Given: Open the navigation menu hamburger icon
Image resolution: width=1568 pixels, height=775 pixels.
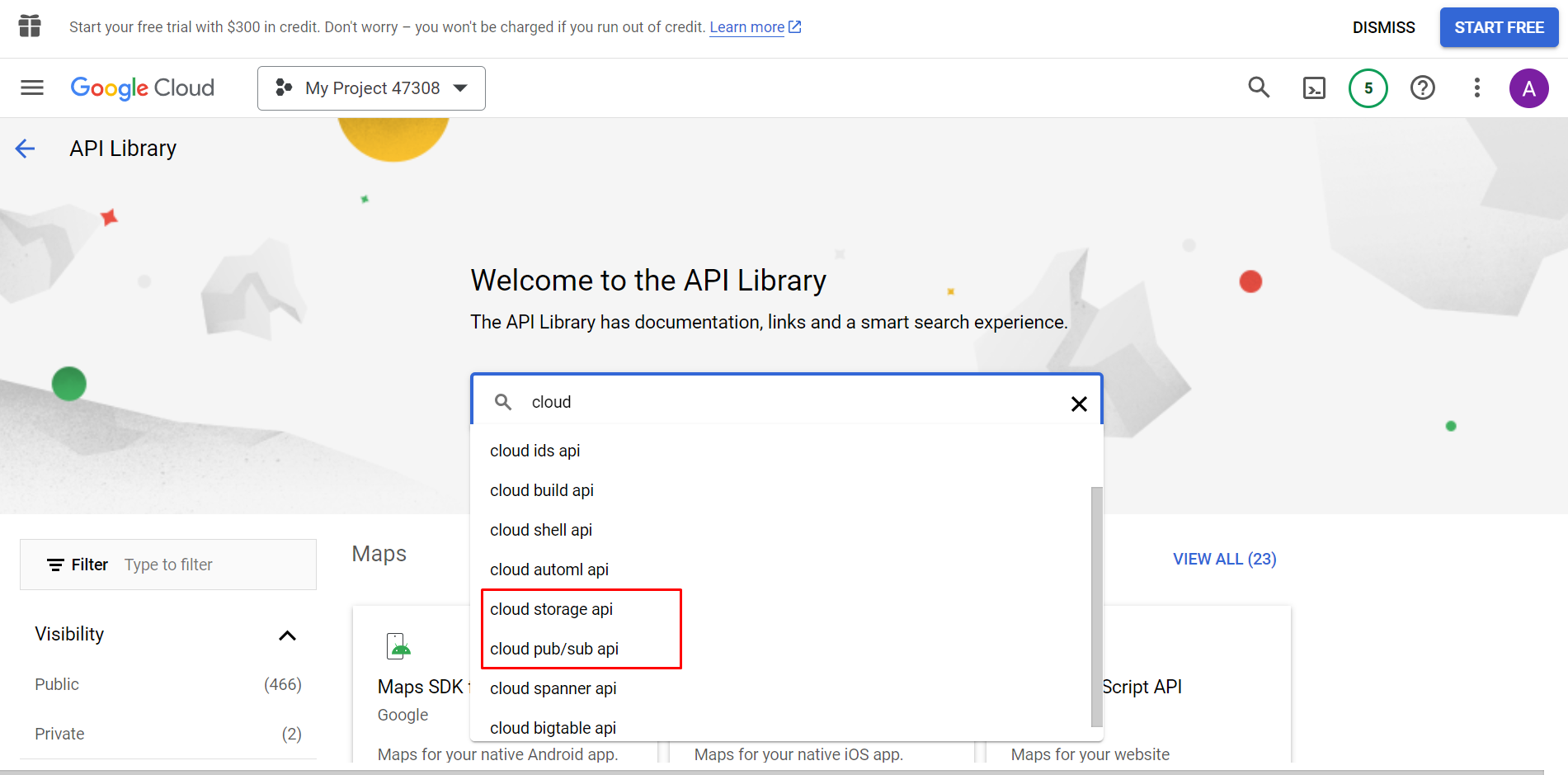Looking at the screenshot, I should pyautogui.click(x=31, y=87).
